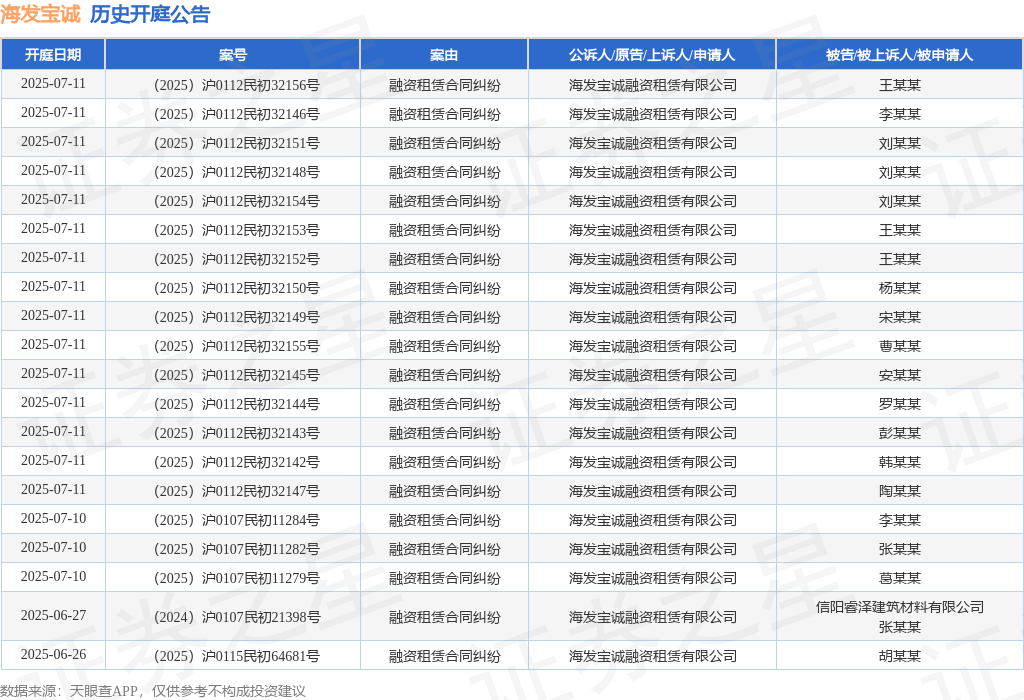Select the 海发宝诚 title text
The height and width of the screenshot is (700, 1024).
coord(40,14)
